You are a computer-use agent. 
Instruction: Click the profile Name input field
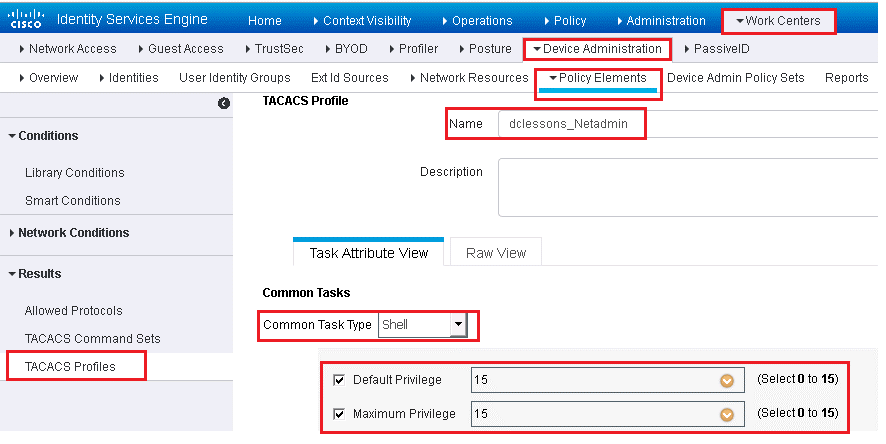688,124
